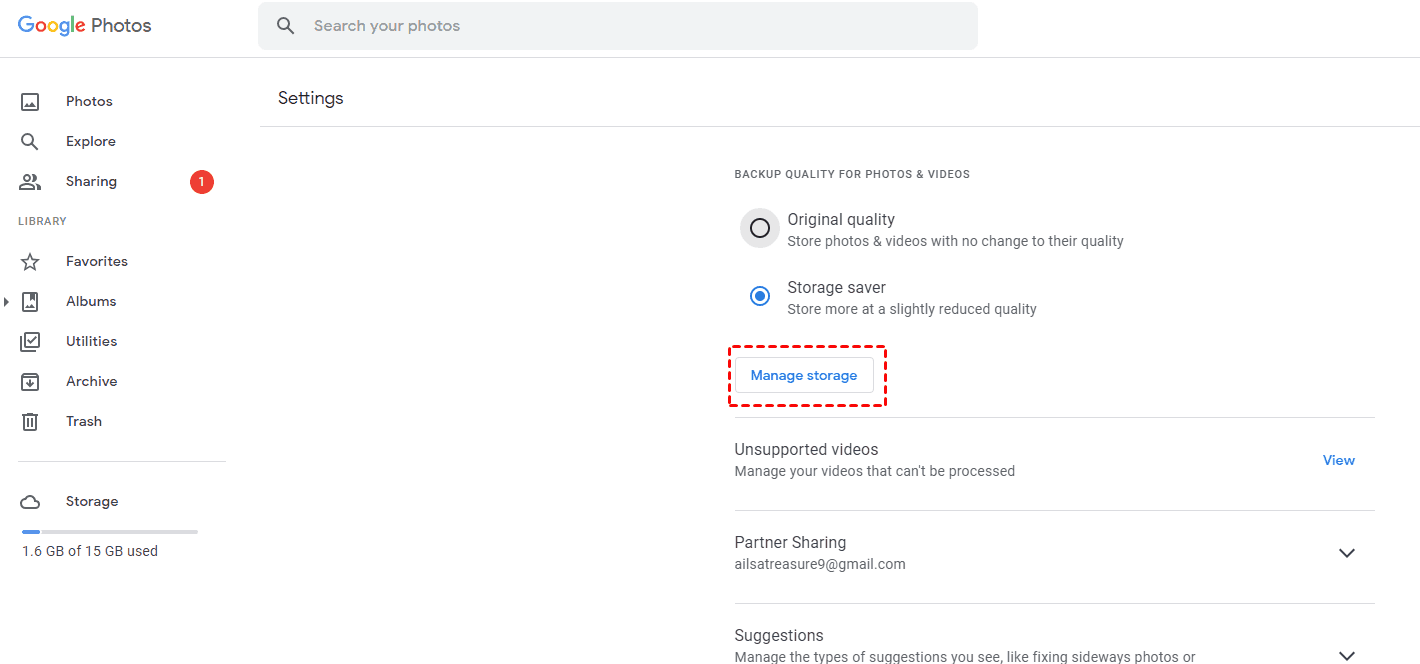Click the Manage storage button

[804, 376]
